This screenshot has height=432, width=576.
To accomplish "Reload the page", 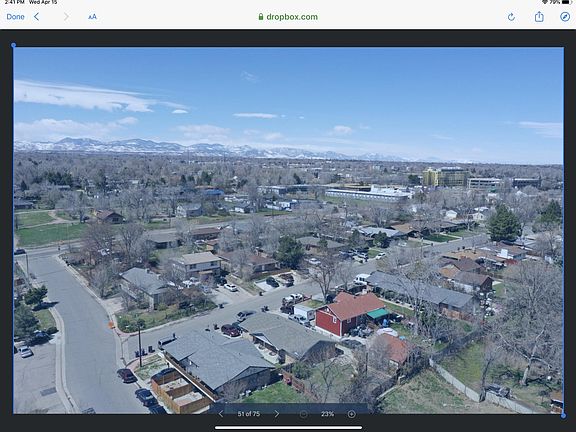I will pyautogui.click(x=511, y=17).
